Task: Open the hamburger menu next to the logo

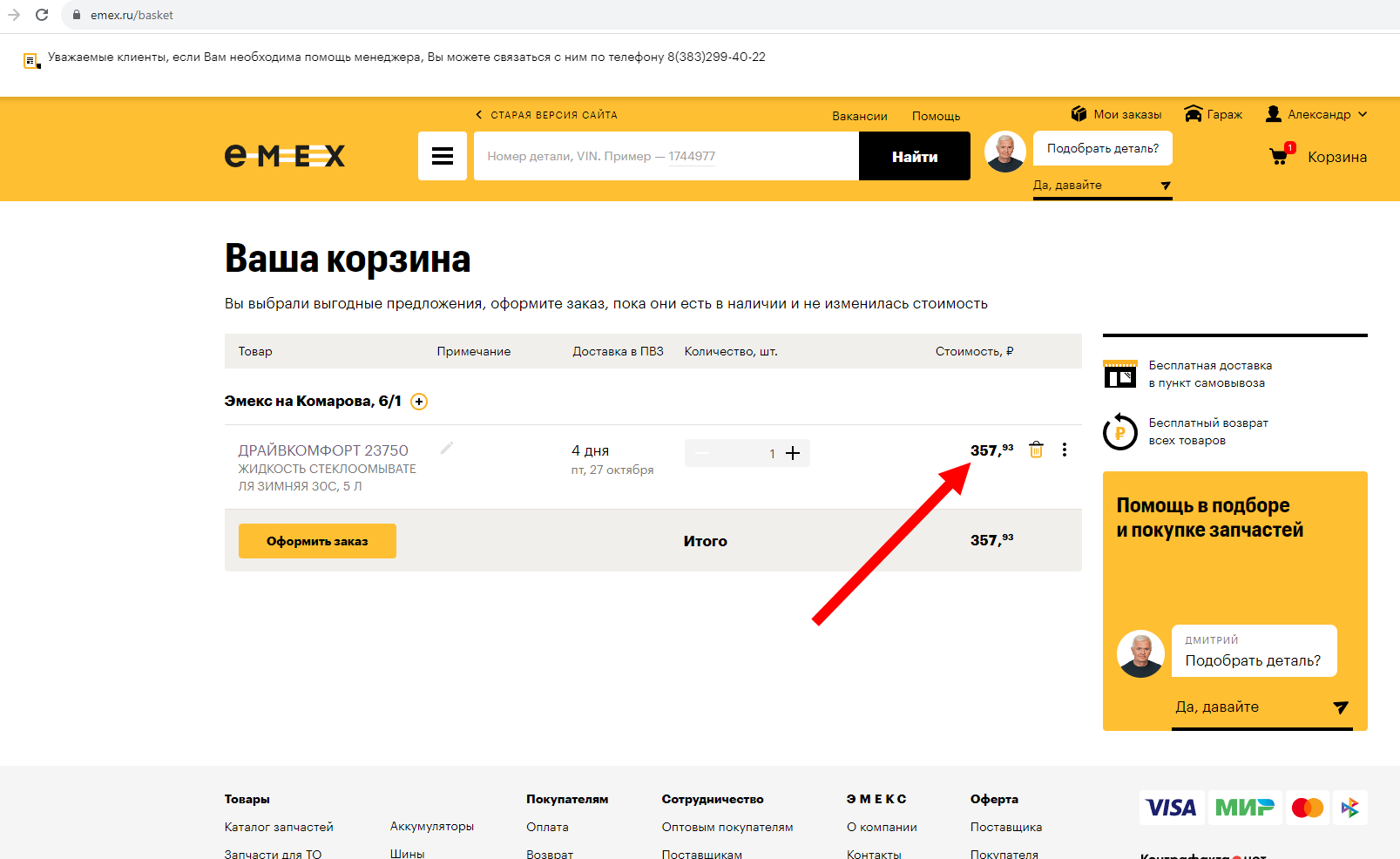Action: coord(443,156)
